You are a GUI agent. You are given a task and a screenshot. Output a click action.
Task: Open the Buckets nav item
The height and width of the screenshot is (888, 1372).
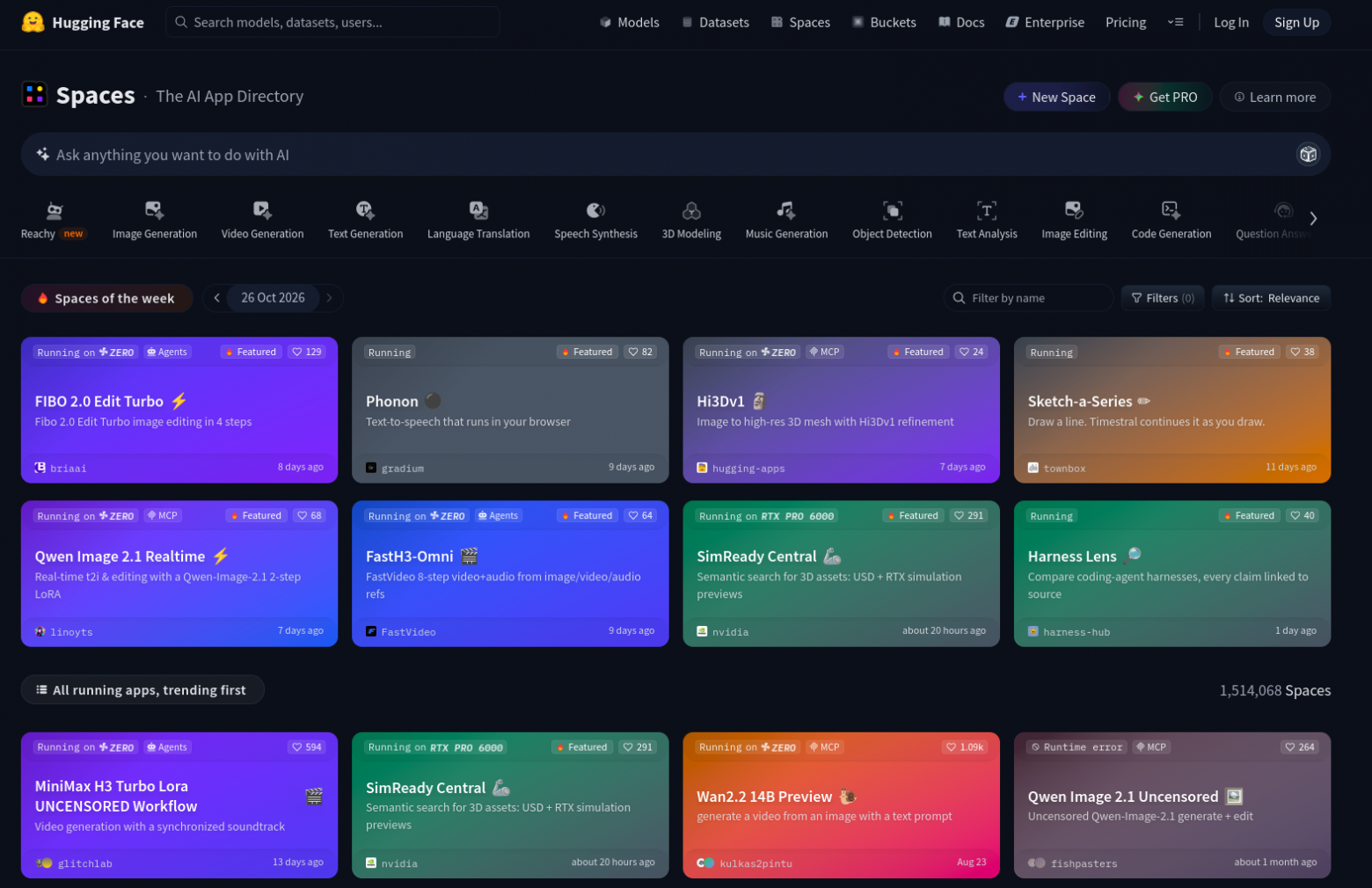884,22
